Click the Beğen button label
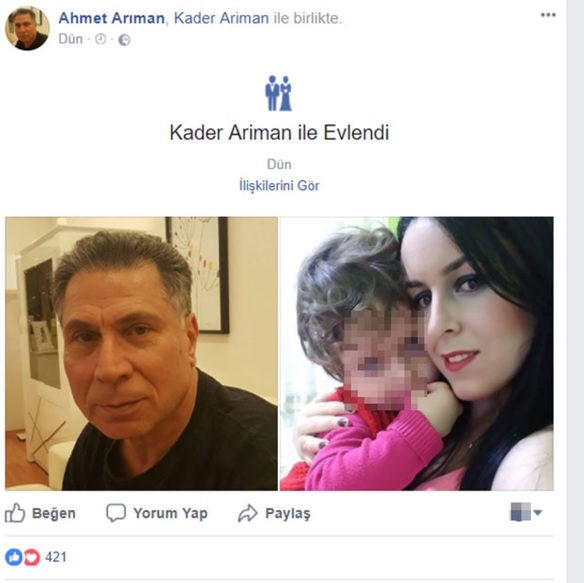584x583 pixels. 54,513
